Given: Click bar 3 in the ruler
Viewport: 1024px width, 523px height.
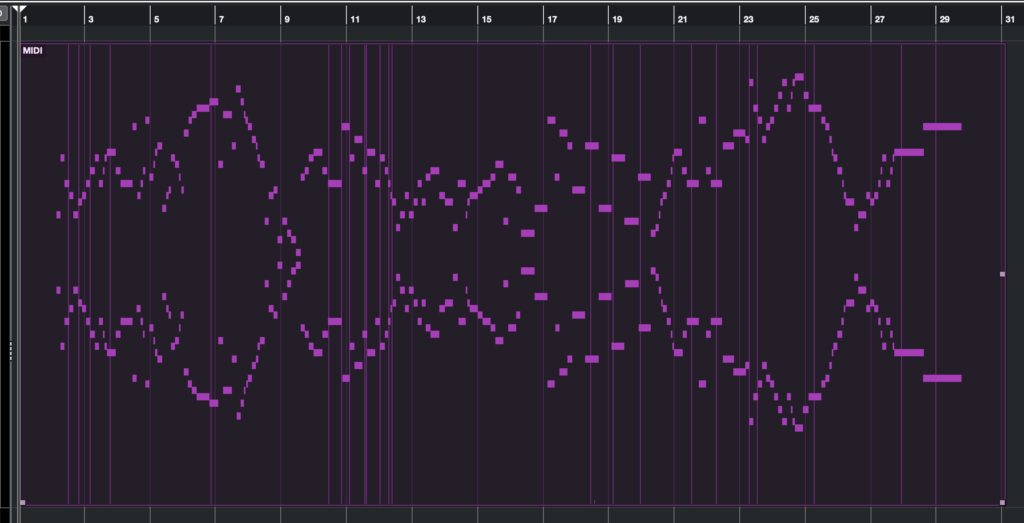Looking at the screenshot, I should click(91, 19).
